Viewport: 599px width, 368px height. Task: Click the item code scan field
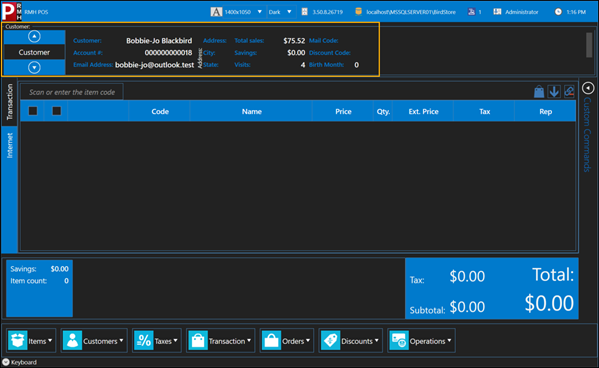click(x=72, y=92)
